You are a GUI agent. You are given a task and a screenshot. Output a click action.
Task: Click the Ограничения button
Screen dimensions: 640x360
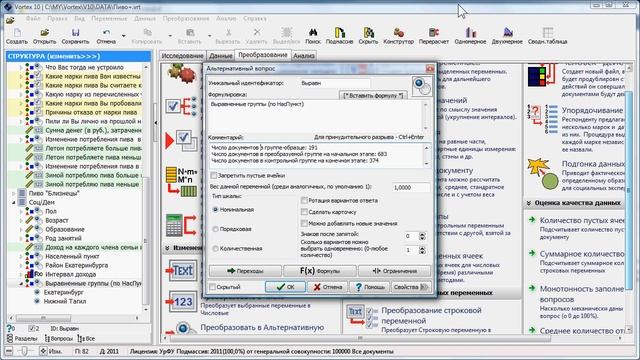(394, 271)
